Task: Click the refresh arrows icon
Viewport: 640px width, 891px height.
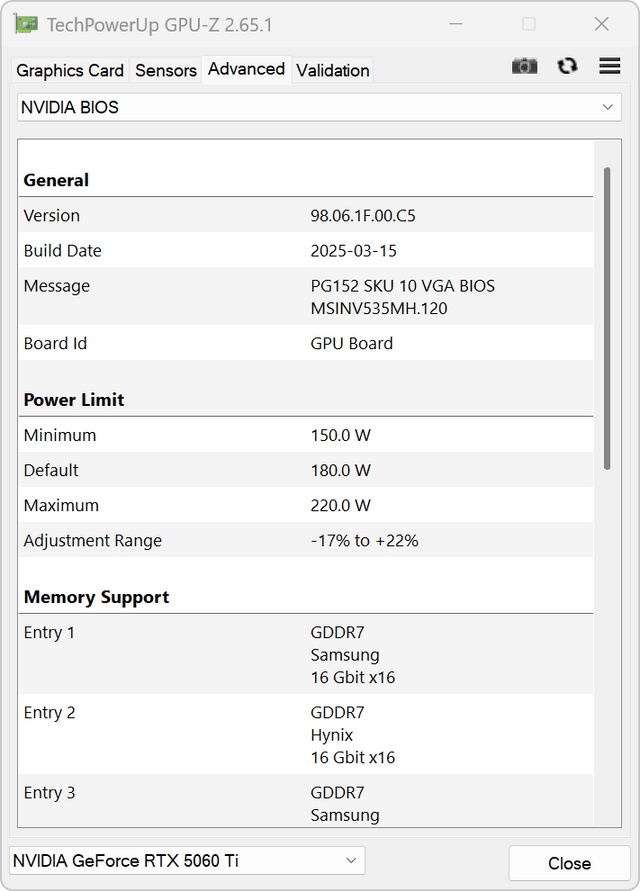Action: [x=567, y=66]
